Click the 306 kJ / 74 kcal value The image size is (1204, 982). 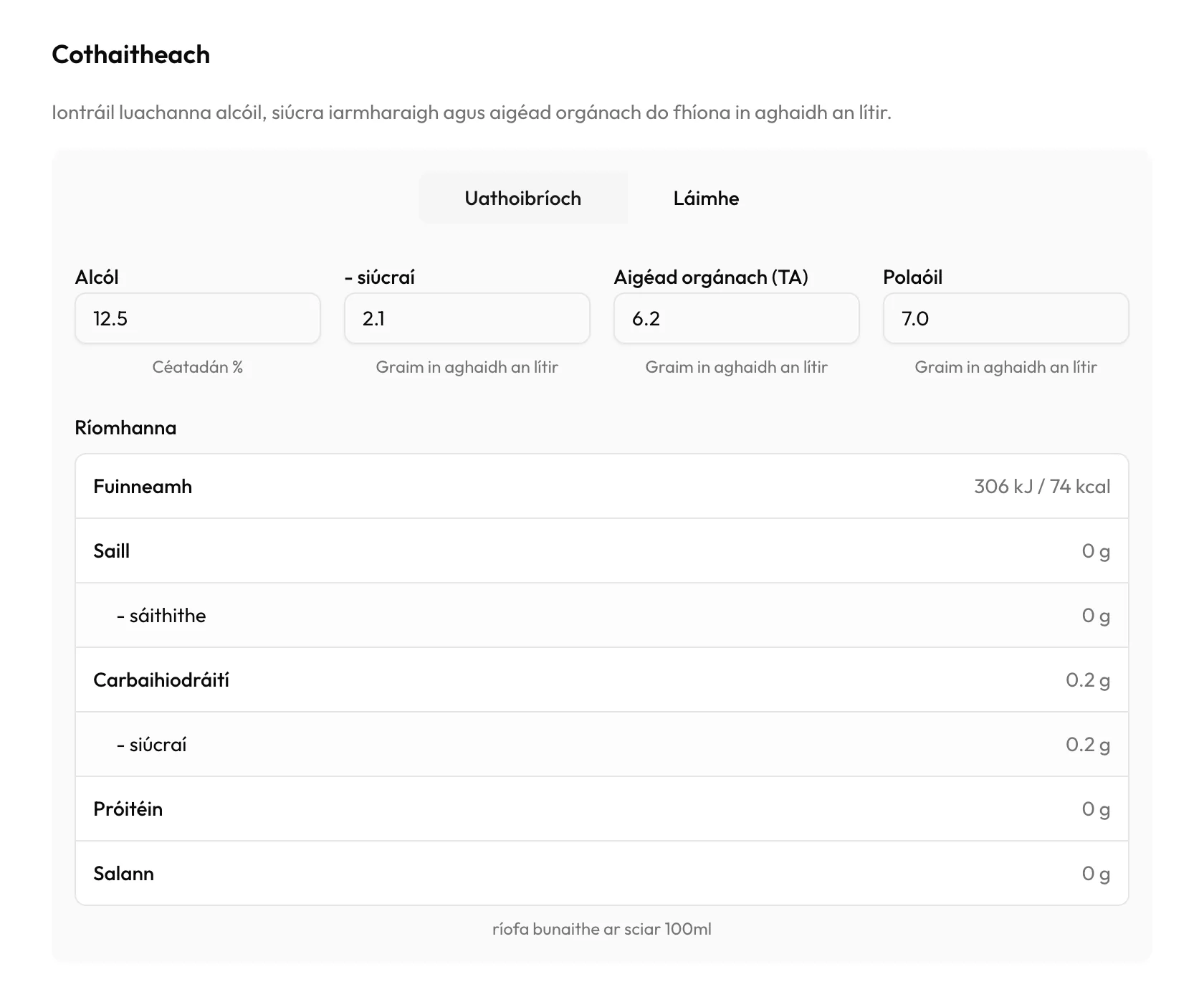[x=1042, y=487]
